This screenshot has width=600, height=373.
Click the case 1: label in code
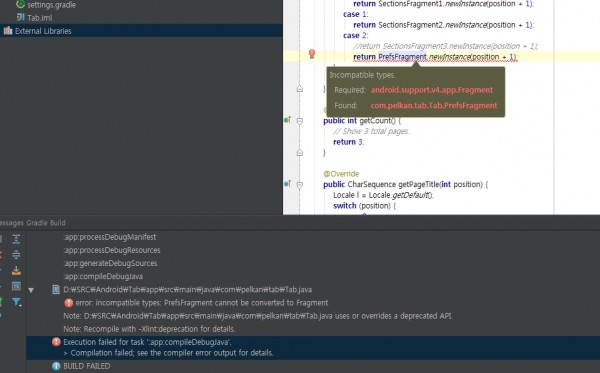click(x=355, y=14)
